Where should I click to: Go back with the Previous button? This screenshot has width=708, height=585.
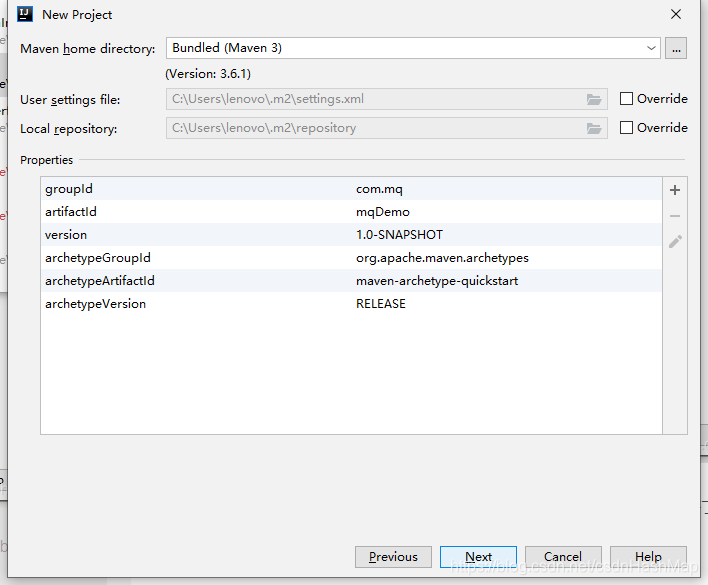(x=393, y=557)
